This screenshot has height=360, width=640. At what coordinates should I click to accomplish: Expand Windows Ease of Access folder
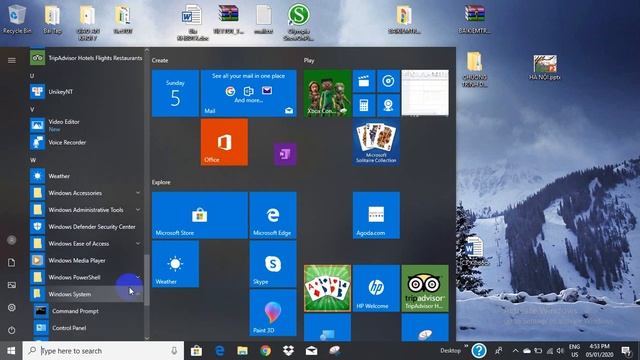point(86,243)
